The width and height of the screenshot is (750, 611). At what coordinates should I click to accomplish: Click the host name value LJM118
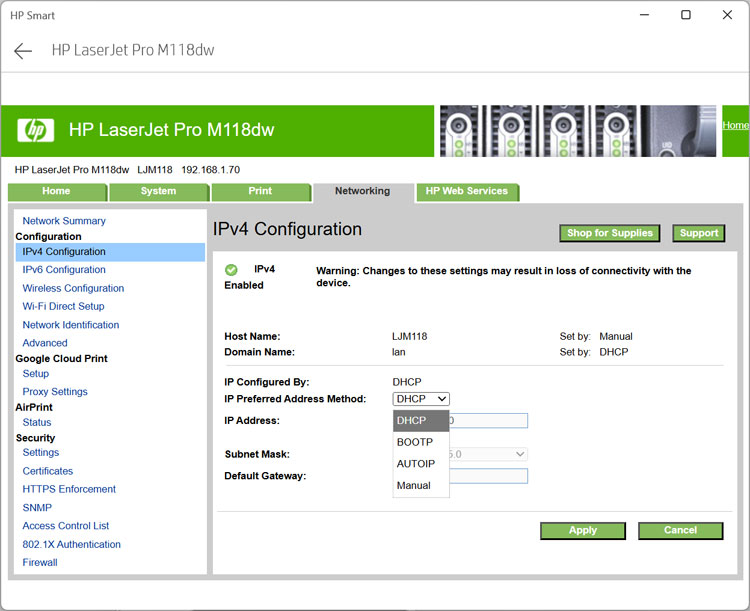(409, 336)
